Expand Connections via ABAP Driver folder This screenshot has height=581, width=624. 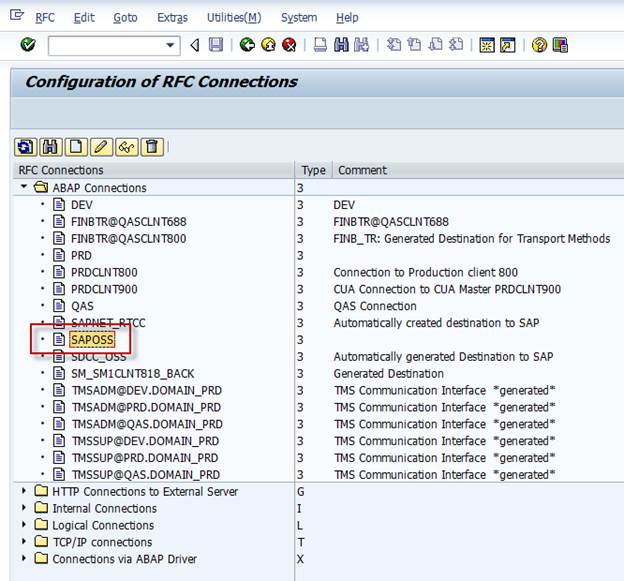click(x=24, y=558)
